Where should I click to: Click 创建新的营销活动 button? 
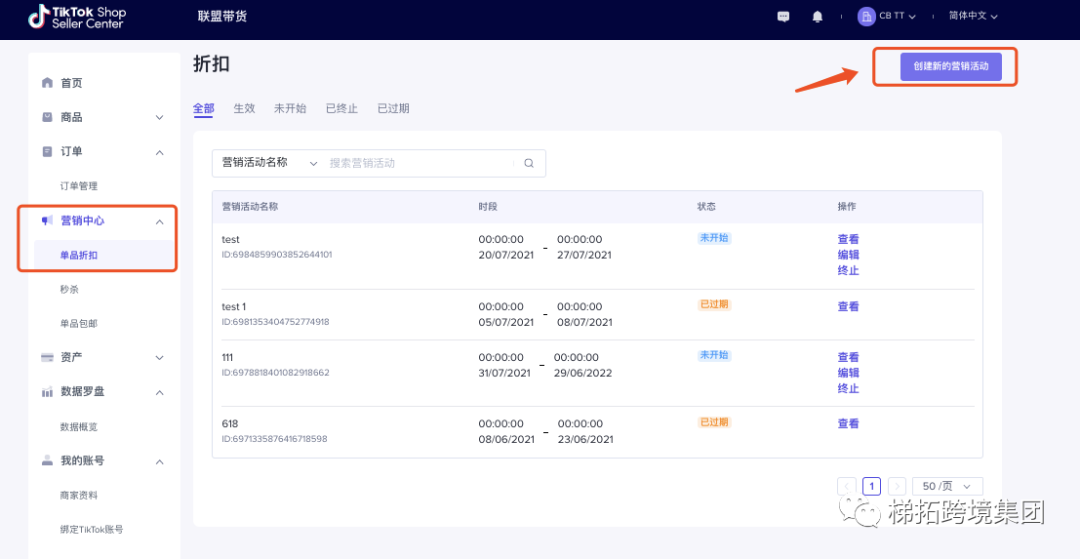[x=950, y=66]
